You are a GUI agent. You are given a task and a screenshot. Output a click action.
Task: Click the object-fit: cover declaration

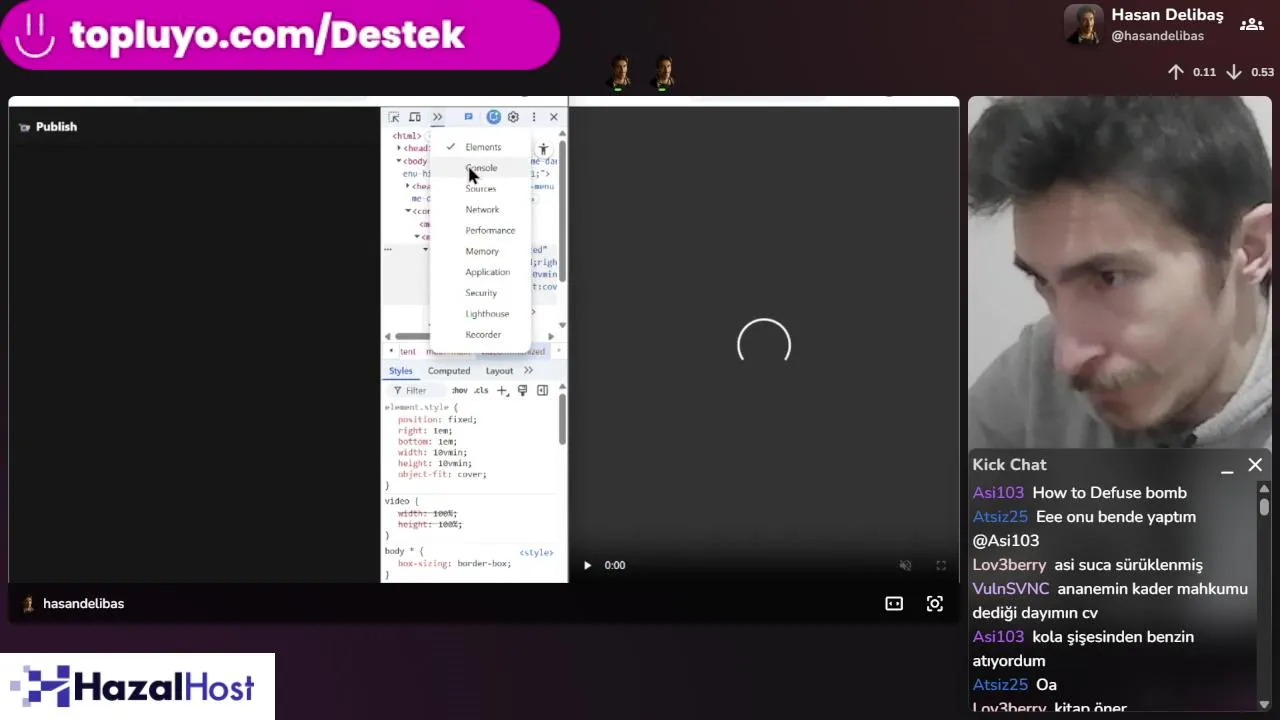[442, 475]
